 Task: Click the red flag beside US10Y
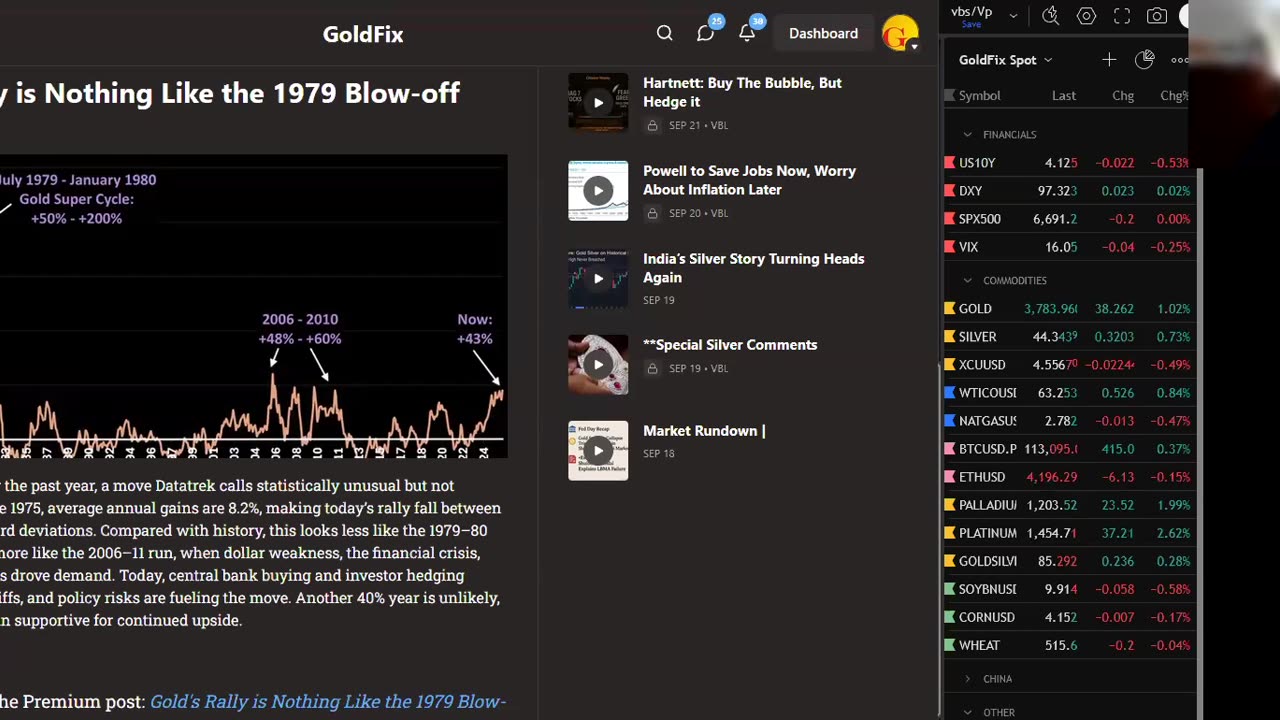coord(949,162)
